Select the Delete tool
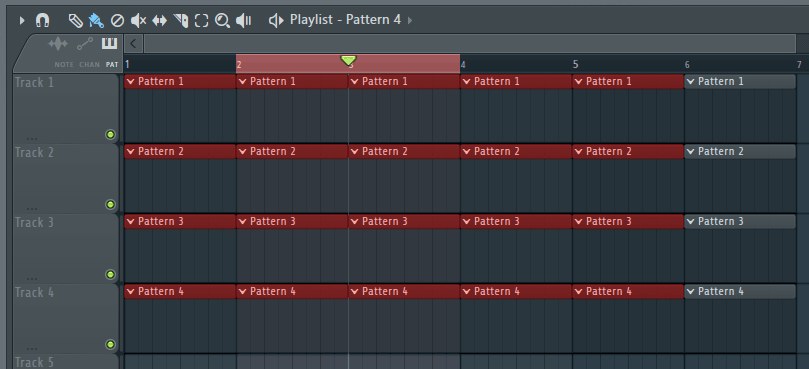The width and height of the screenshot is (809, 369). coord(118,21)
